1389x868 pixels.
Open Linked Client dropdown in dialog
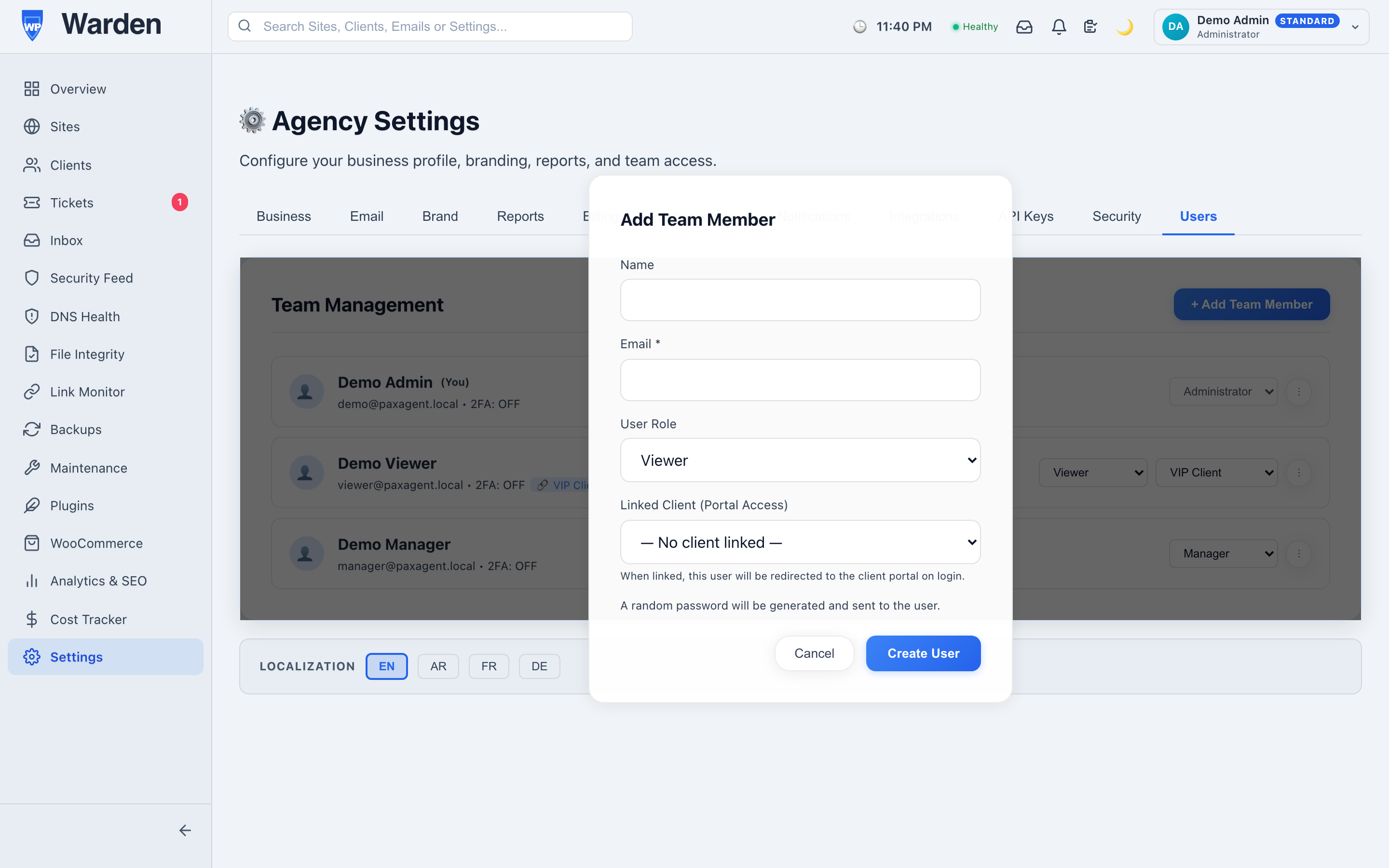tap(800, 542)
